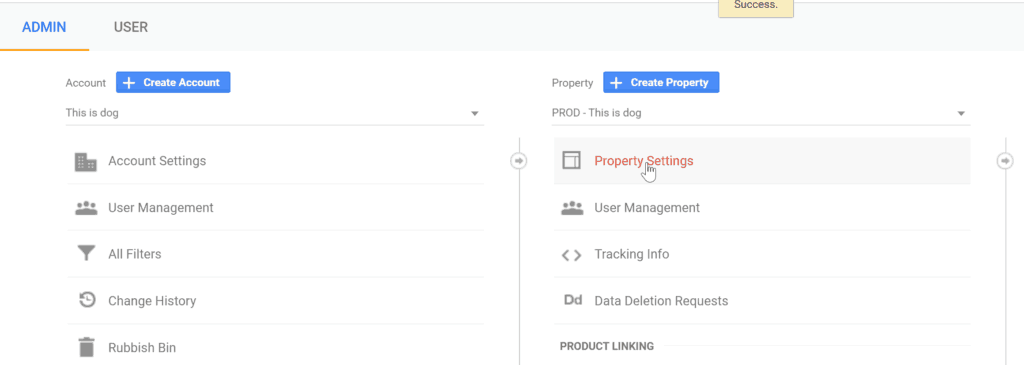Viewport: 1024px width, 365px height.
Task: Click the Create Property button
Action: click(661, 83)
